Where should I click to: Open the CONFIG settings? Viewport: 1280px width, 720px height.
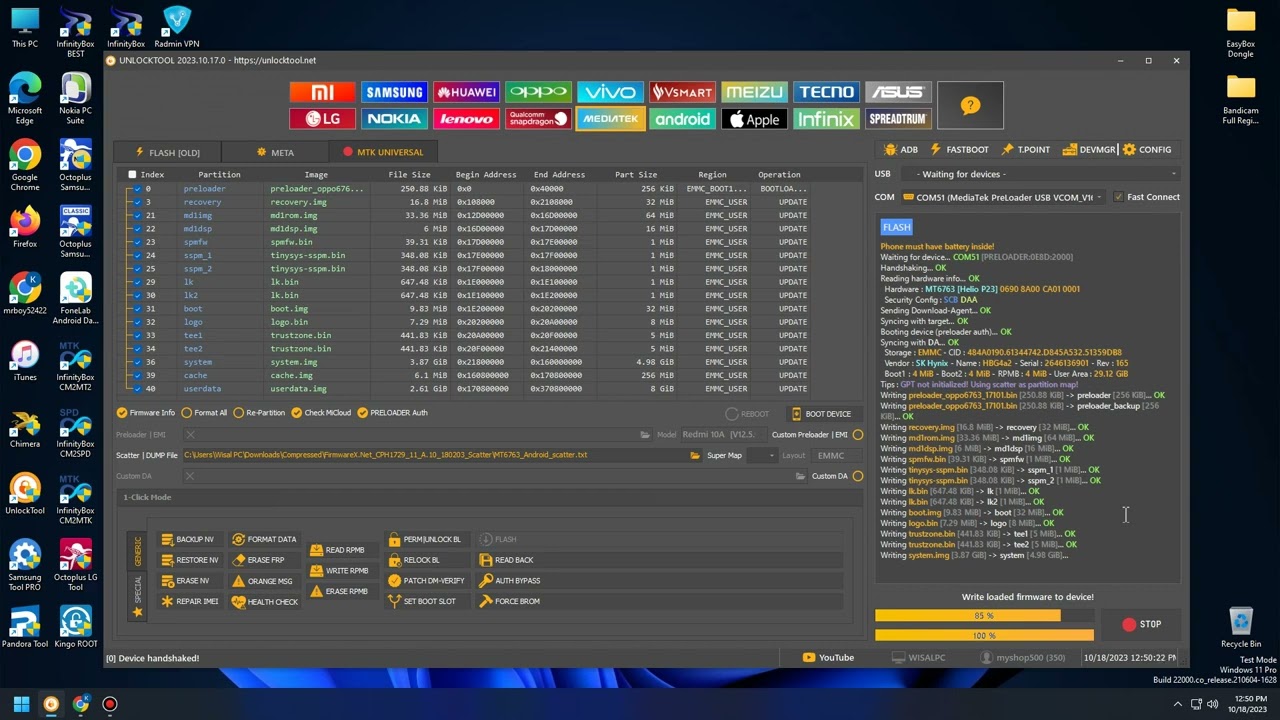[x=1147, y=150]
